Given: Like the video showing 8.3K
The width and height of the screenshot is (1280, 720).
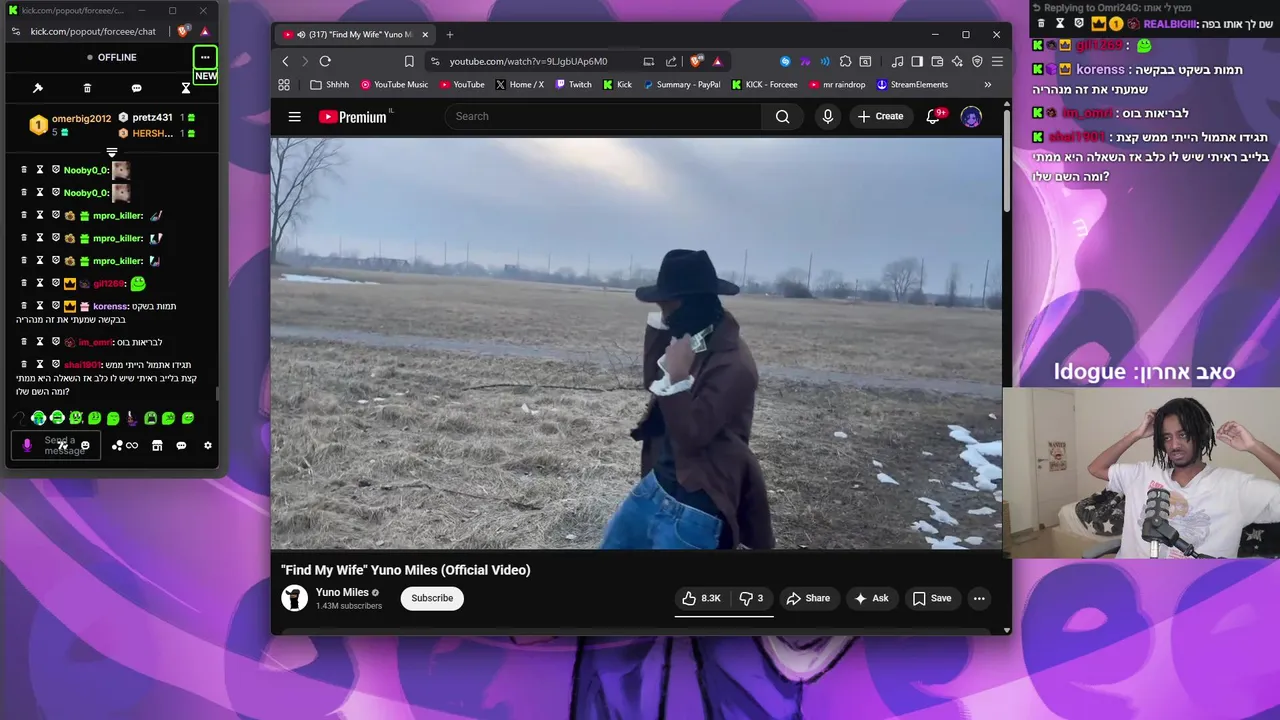Looking at the screenshot, I should click(x=702, y=598).
